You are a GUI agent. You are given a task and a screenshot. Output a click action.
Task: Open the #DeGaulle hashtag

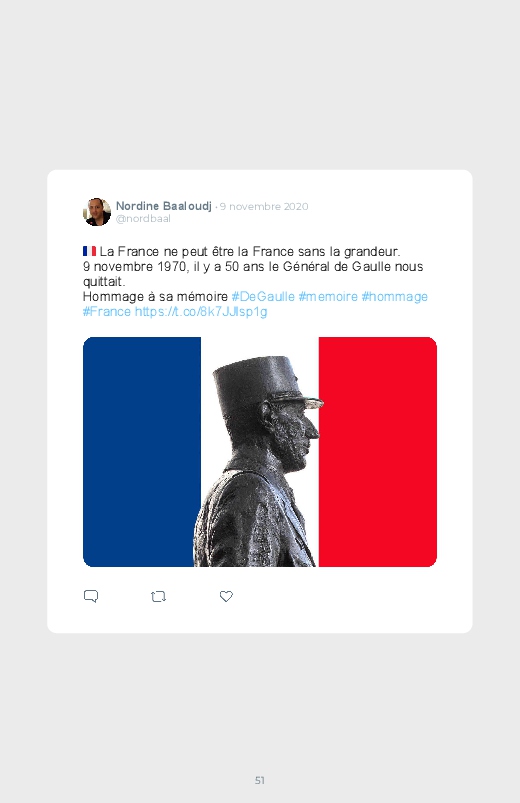point(263,297)
